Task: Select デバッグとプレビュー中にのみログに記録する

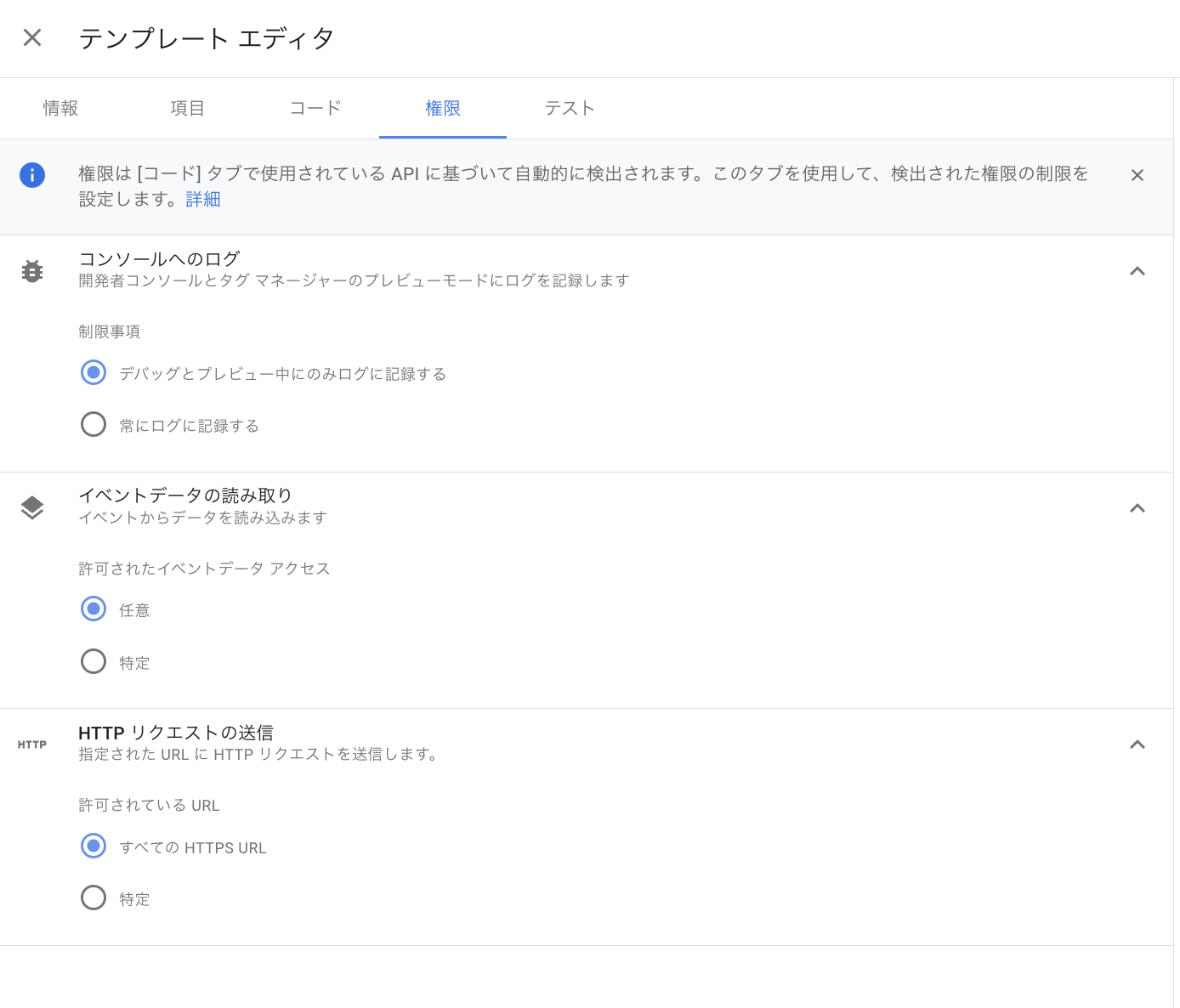Action: tap(94, 372)
